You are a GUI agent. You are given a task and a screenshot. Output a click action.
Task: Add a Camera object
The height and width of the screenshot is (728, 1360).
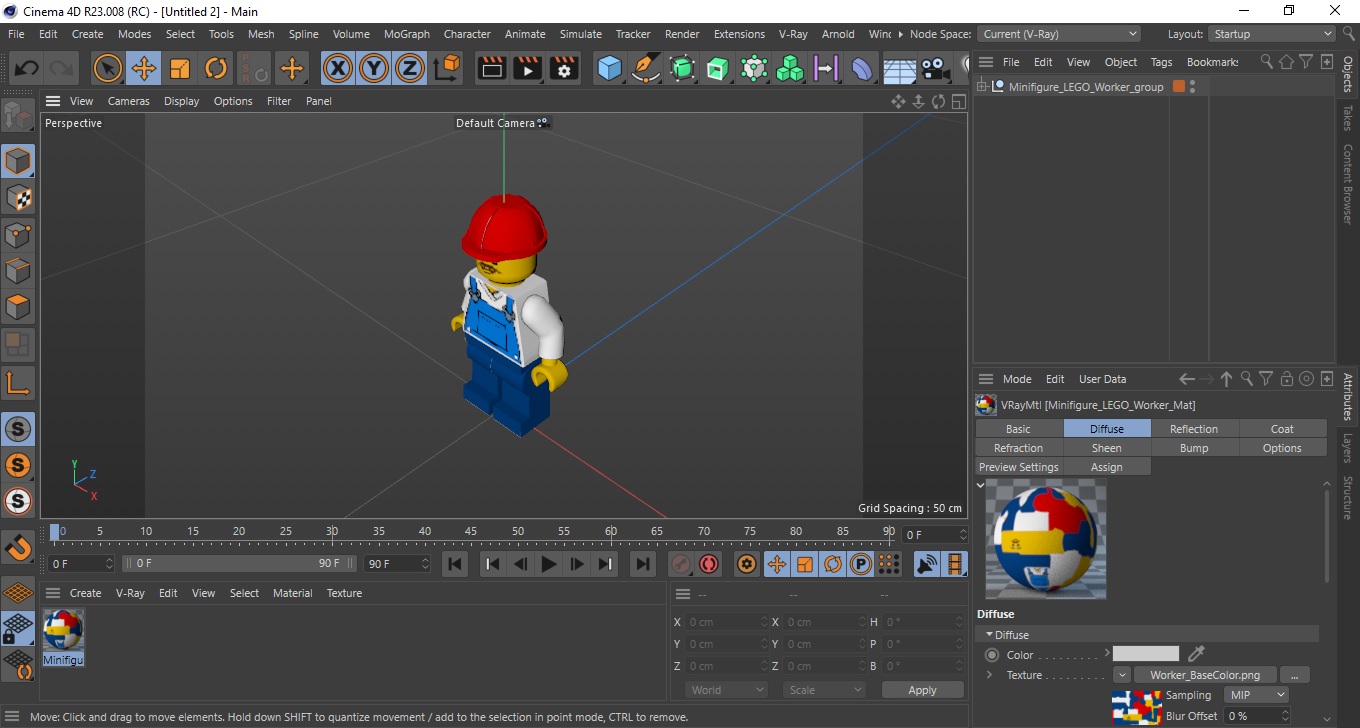tap(935, 68)
